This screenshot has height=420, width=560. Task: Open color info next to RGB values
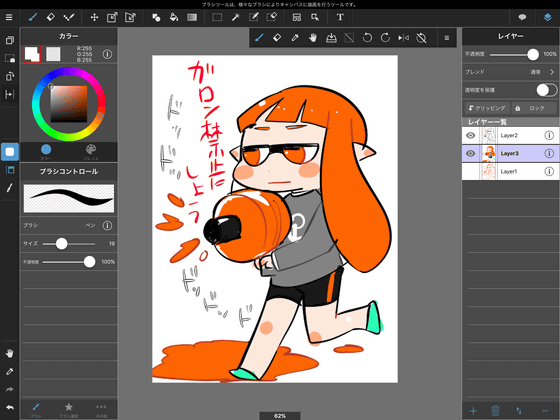click(x=107, y=54)
